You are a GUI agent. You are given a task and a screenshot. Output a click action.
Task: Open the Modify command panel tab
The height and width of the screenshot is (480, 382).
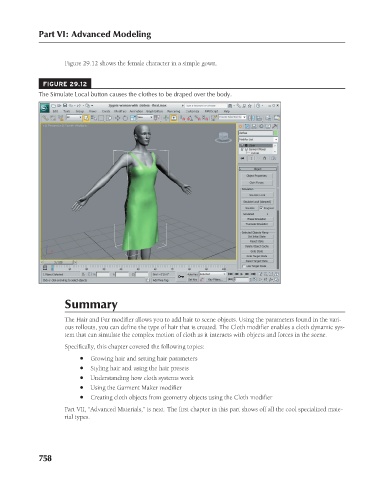click(x=247, y=126)
